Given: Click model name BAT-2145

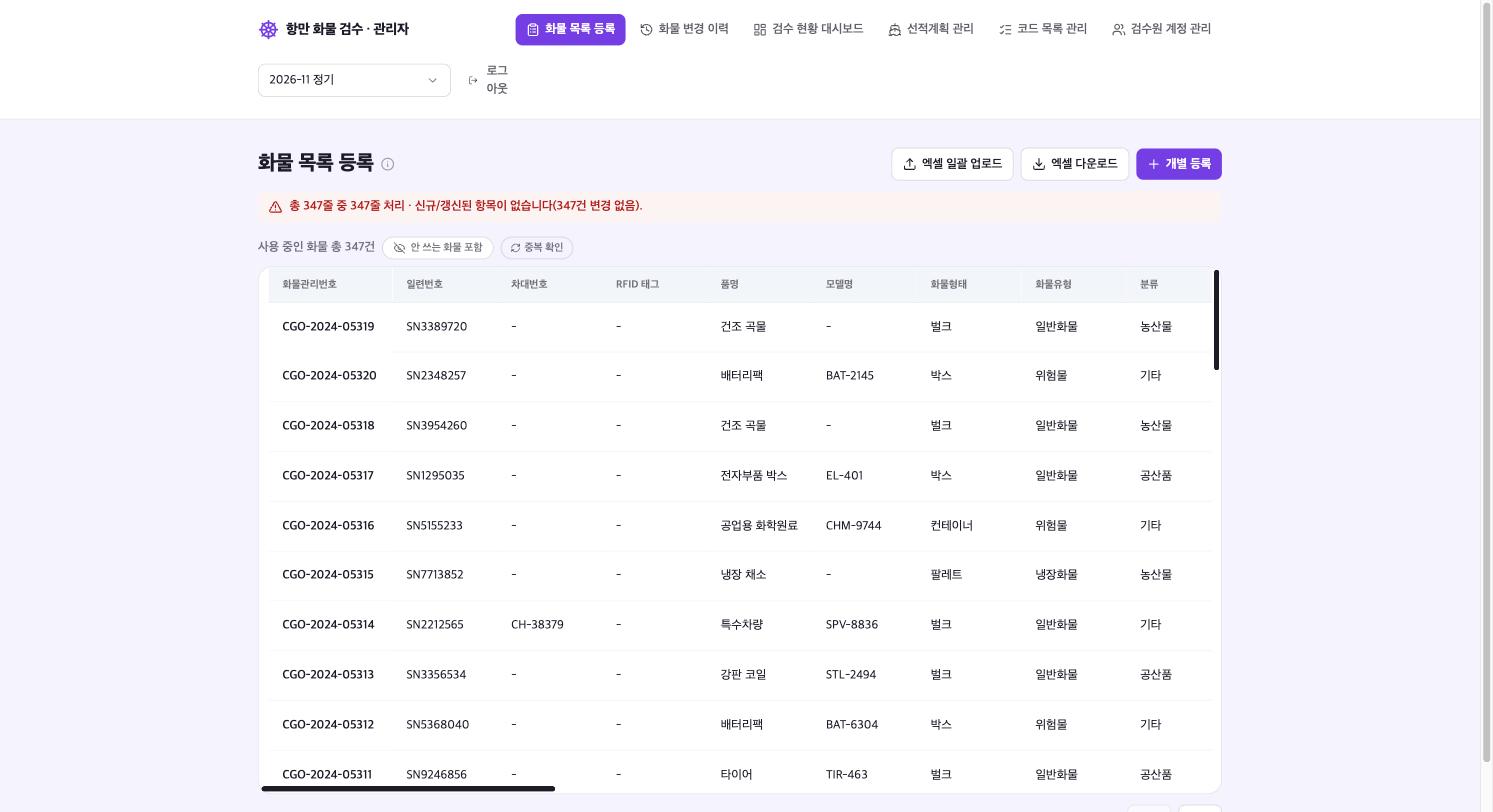Looking at the screenshot, I should pos(850,376).
